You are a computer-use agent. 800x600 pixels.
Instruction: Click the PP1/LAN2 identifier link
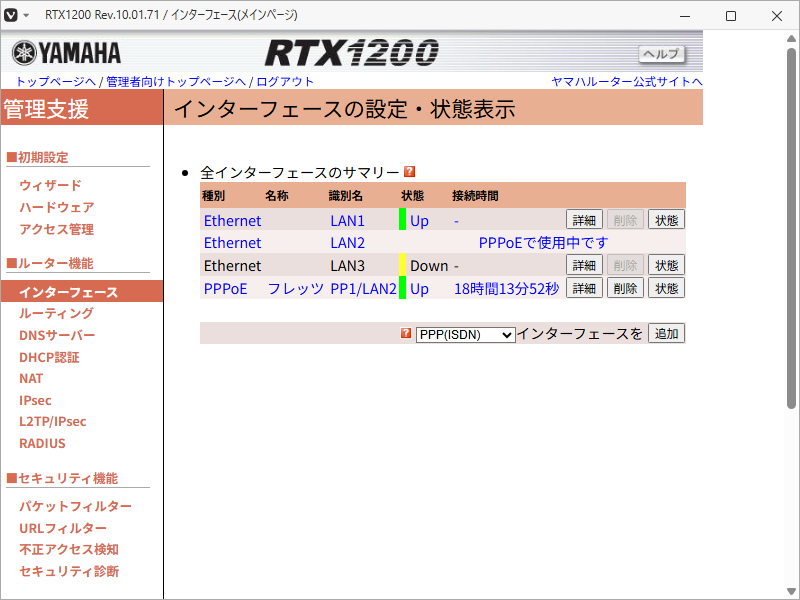tap(363, 289)
